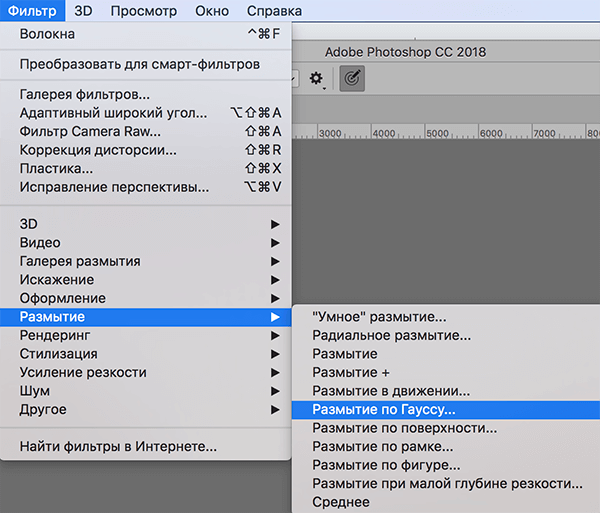
Task: Click the Adobe Photoshop CC 2018 title bar
Action: (405, 52)
